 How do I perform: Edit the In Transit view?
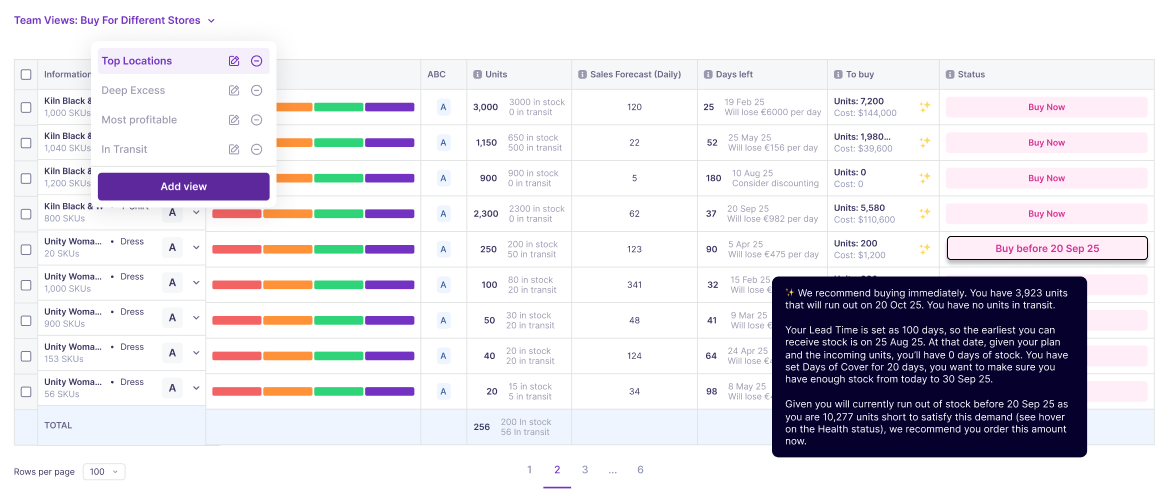(234, 149)
